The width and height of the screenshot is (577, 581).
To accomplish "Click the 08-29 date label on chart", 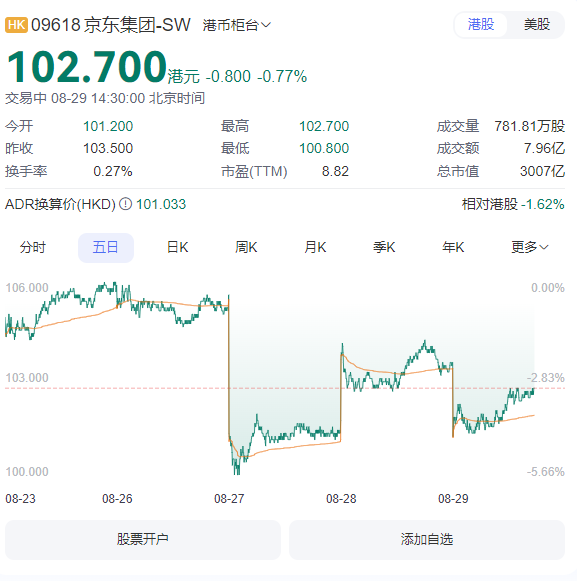I will coord(453,499).
